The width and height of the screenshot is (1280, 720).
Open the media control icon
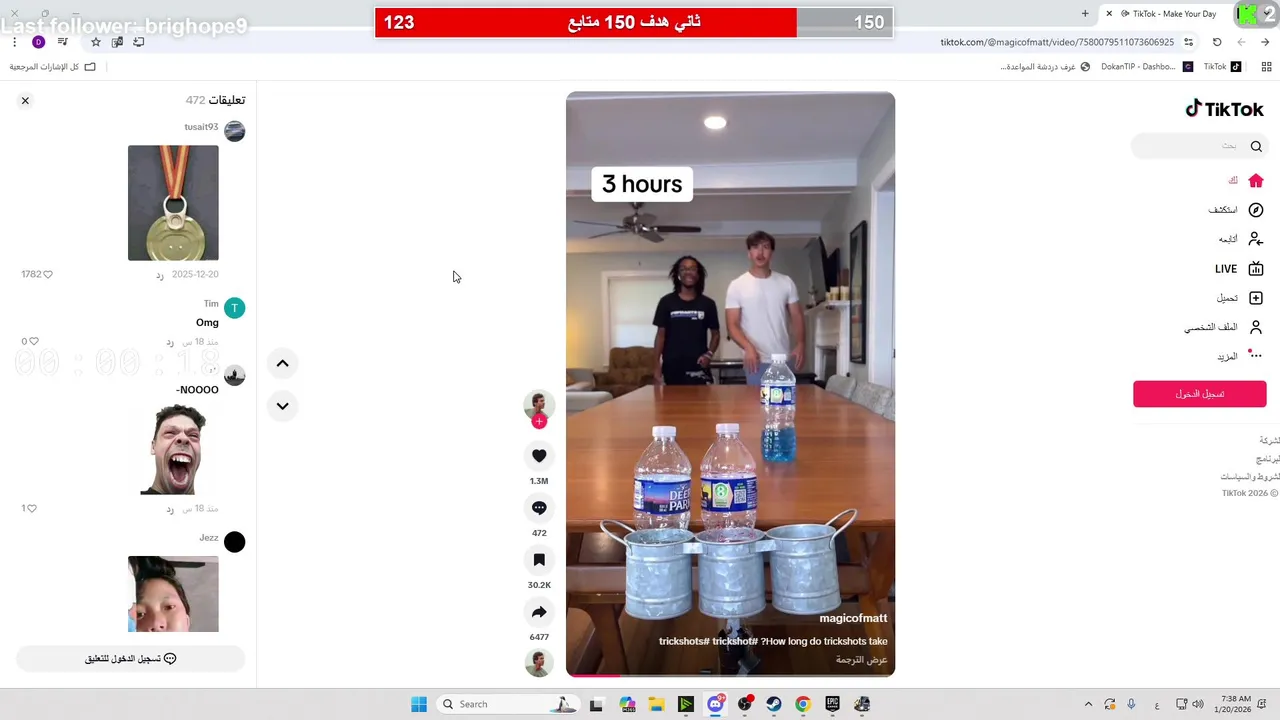point(63,42)
